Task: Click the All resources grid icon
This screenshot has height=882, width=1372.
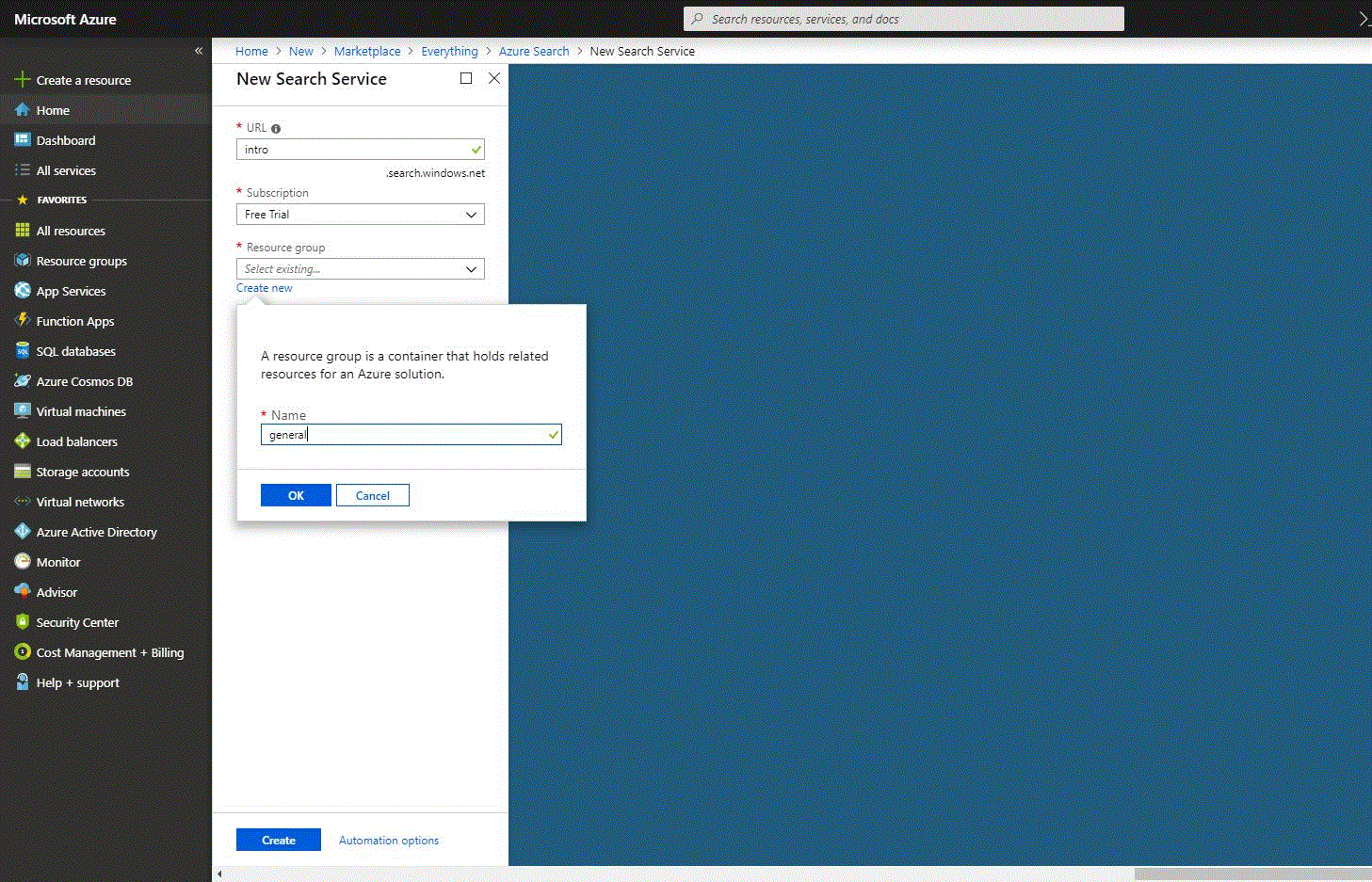Action: coord(23,231)
